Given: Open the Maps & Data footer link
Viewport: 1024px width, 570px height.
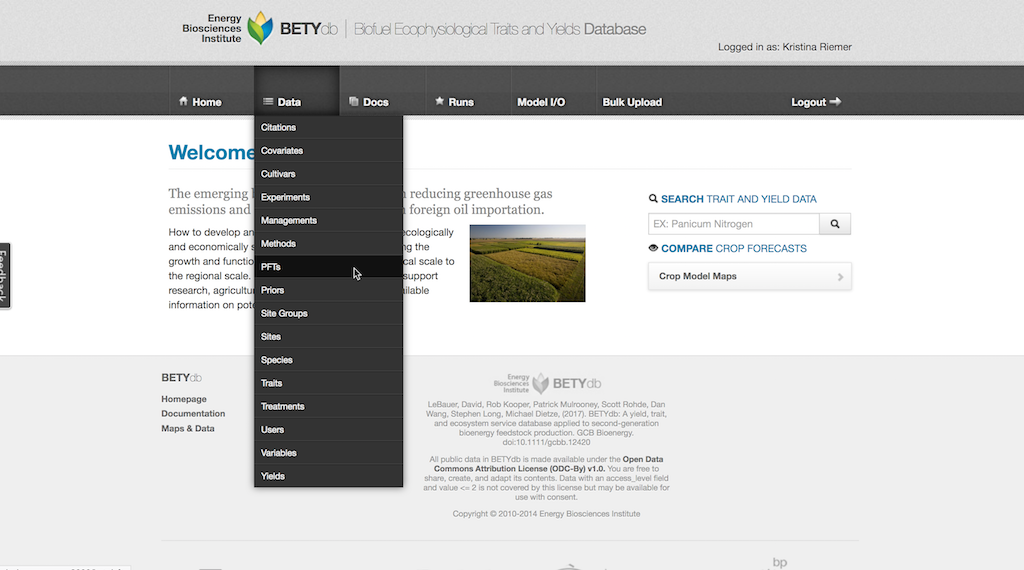Looking at the screenshot, I should [x=188, y=429].
